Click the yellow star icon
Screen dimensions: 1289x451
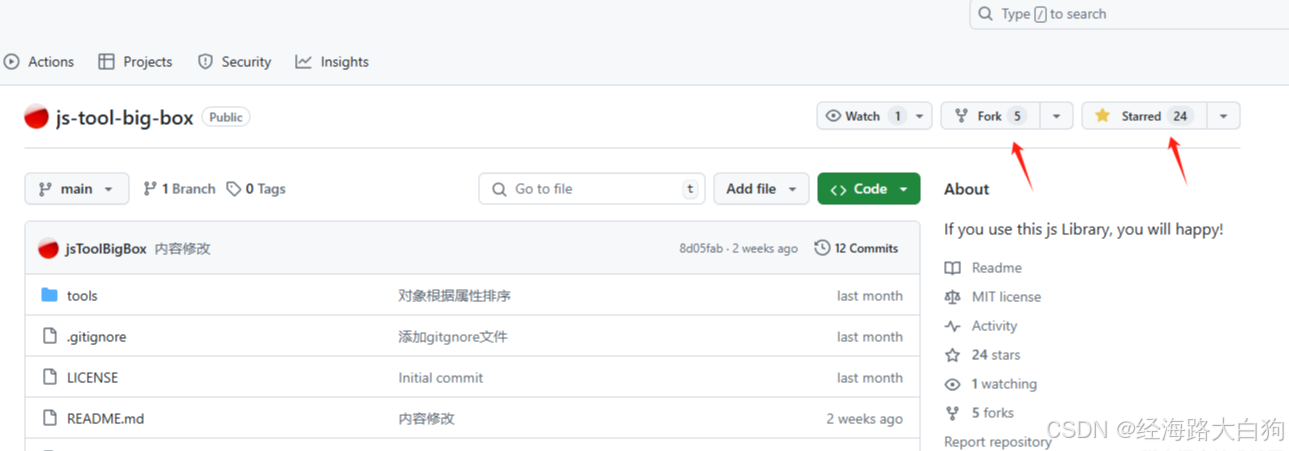[1102, 116]
